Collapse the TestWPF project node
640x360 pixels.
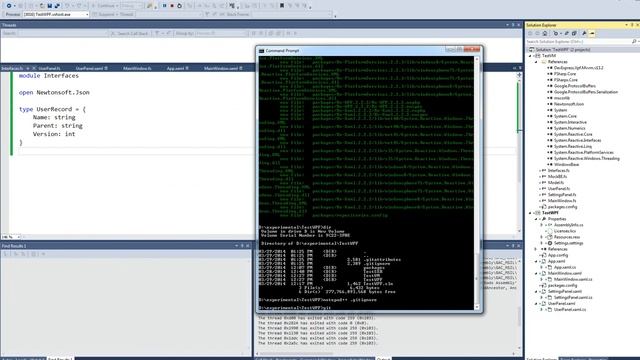tap(531, 213)
